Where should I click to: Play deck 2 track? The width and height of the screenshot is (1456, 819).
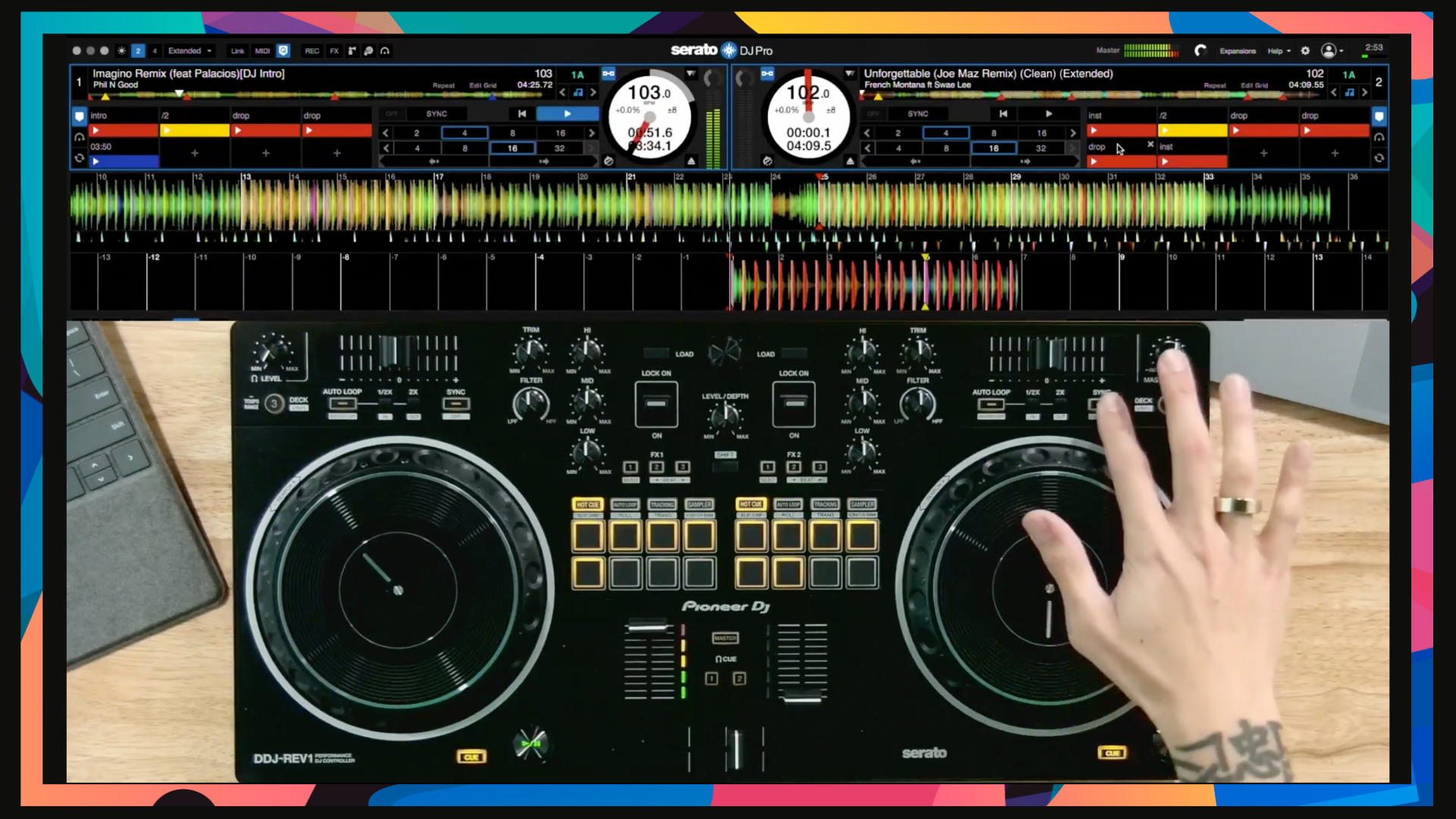(1049, 114)
